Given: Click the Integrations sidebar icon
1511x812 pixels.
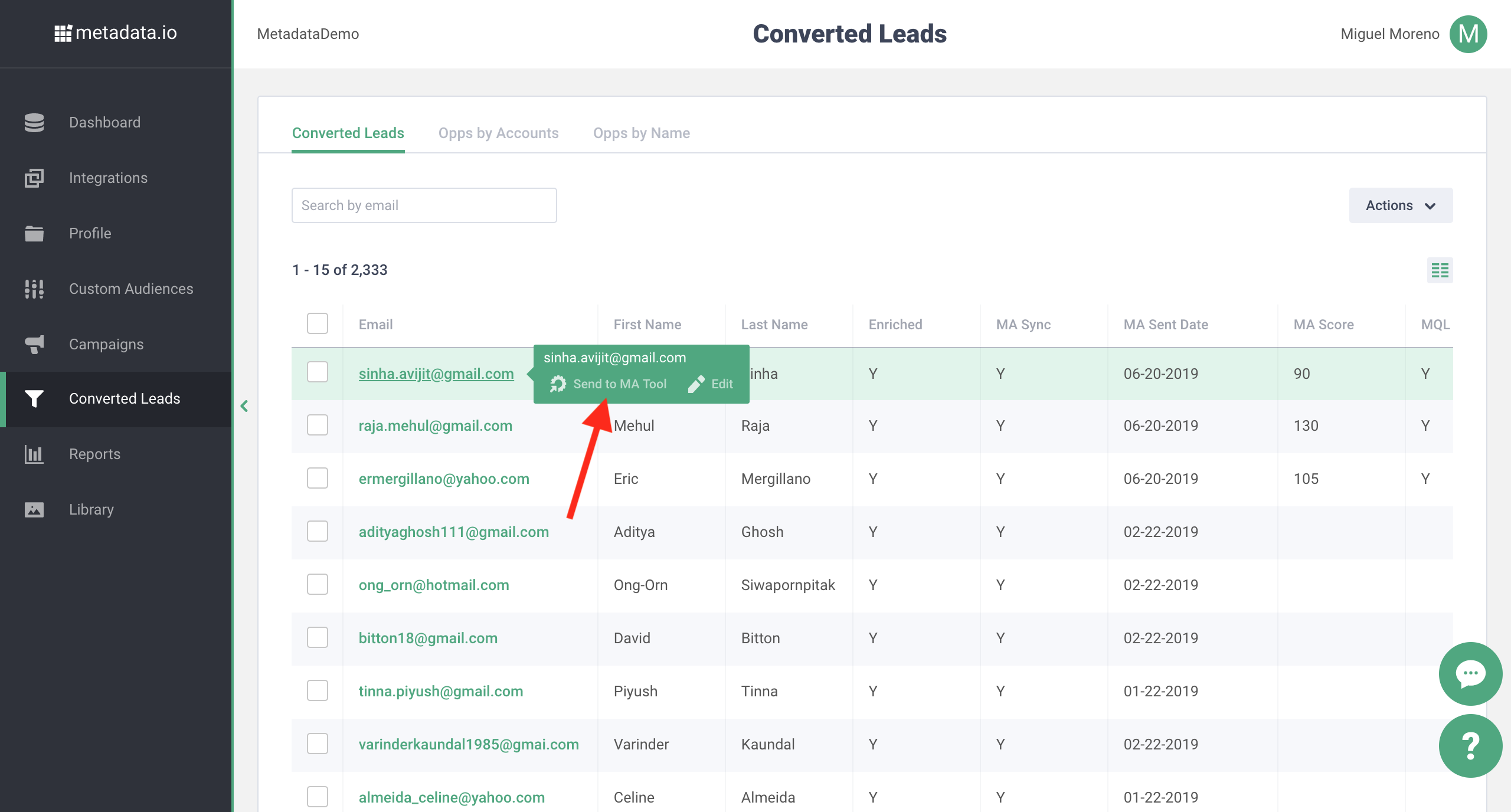Looking at the screenshot, I should pyautogui.click(x=34, y=178).
